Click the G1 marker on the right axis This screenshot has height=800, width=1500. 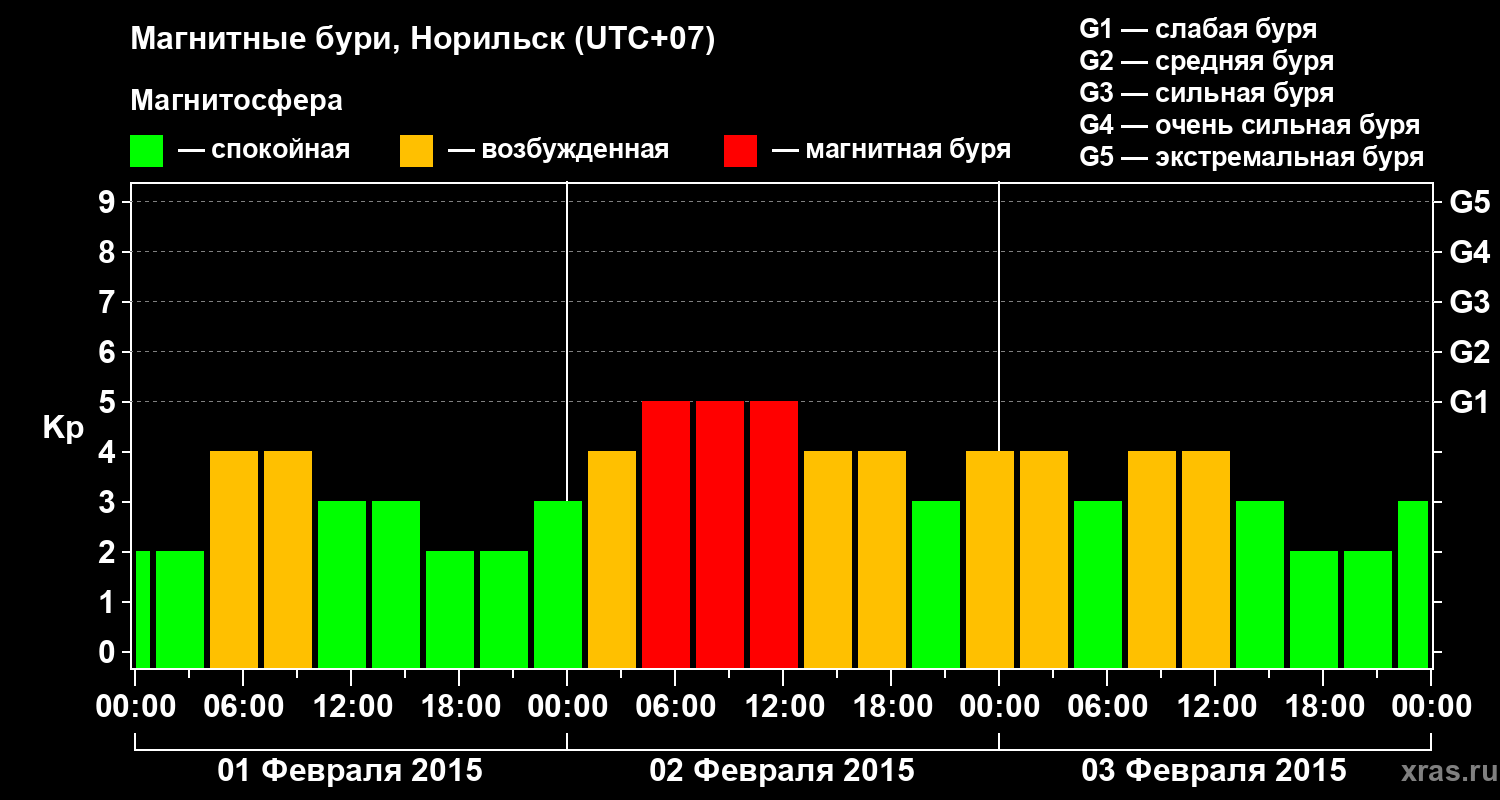point(1469,402)
